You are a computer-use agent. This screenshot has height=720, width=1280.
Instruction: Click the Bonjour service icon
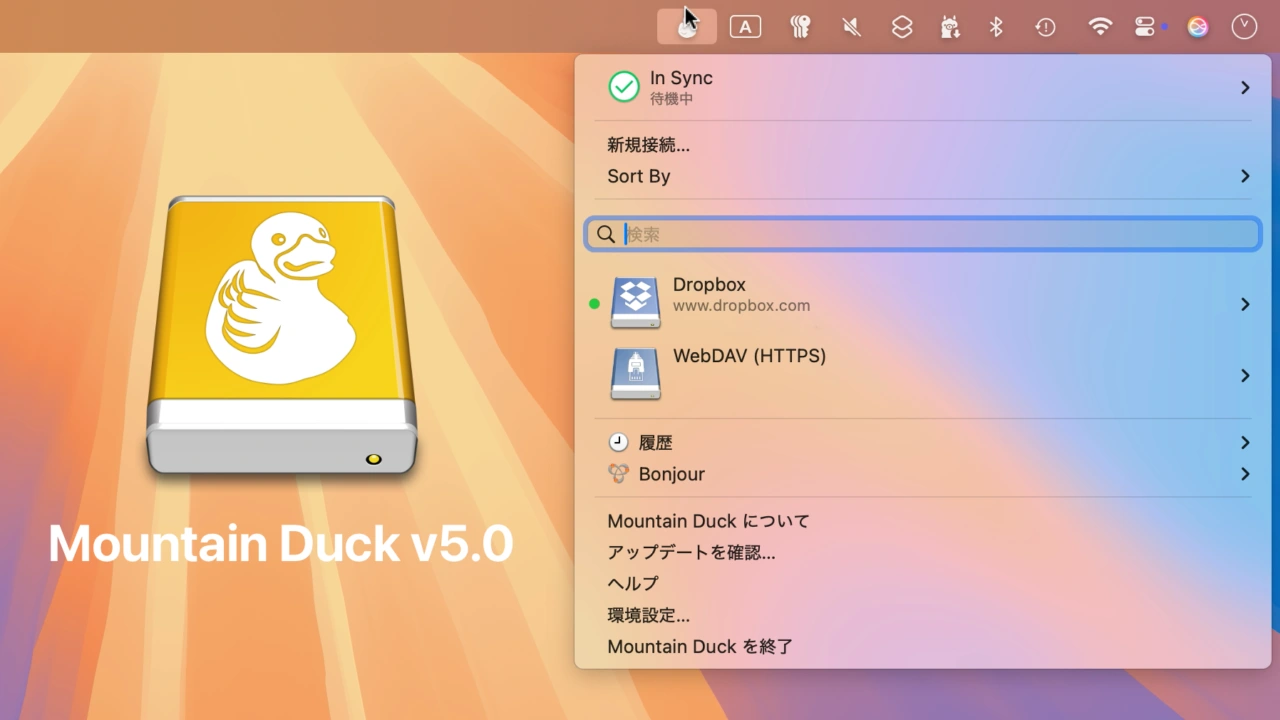click(x=621, y=474)
